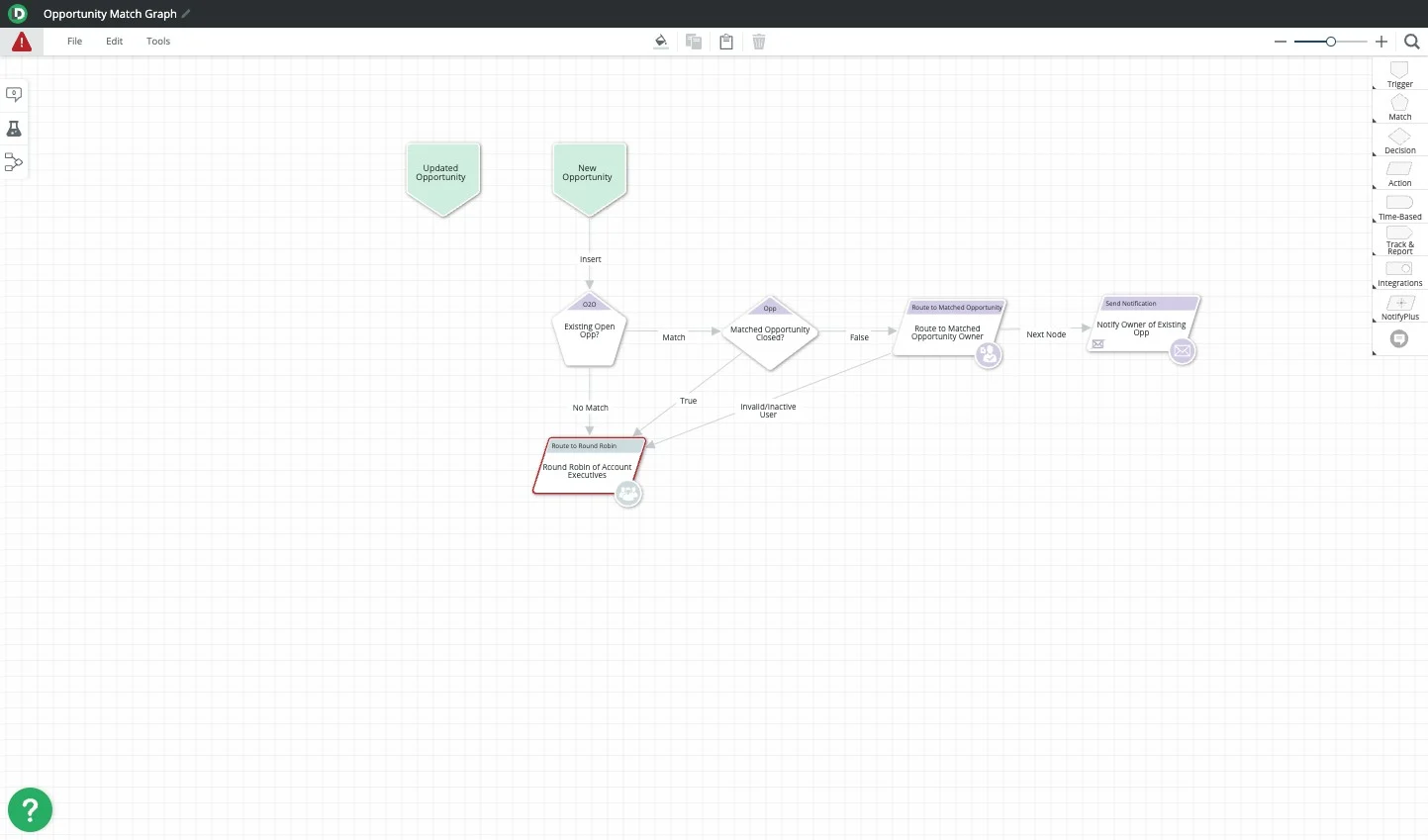Click the paste clipboard icon
Image resolution: width=1428 pixels, height=840 pixels.
click(726, 42)
